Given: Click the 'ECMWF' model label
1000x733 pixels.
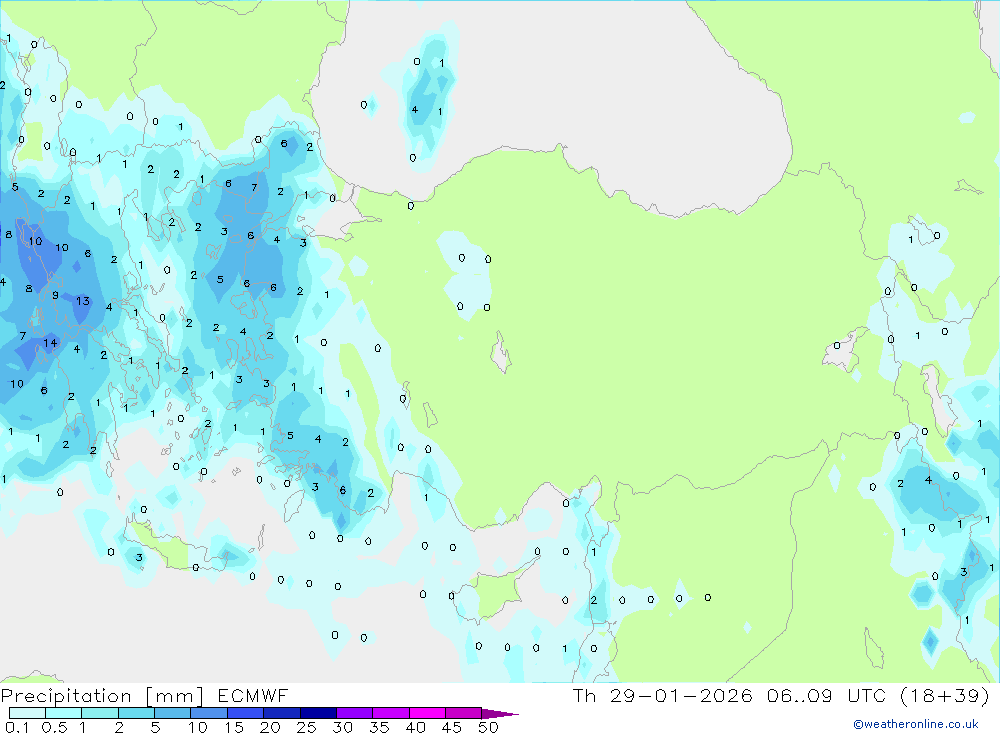Looking at the screenshot, I should tap(253, 696).
